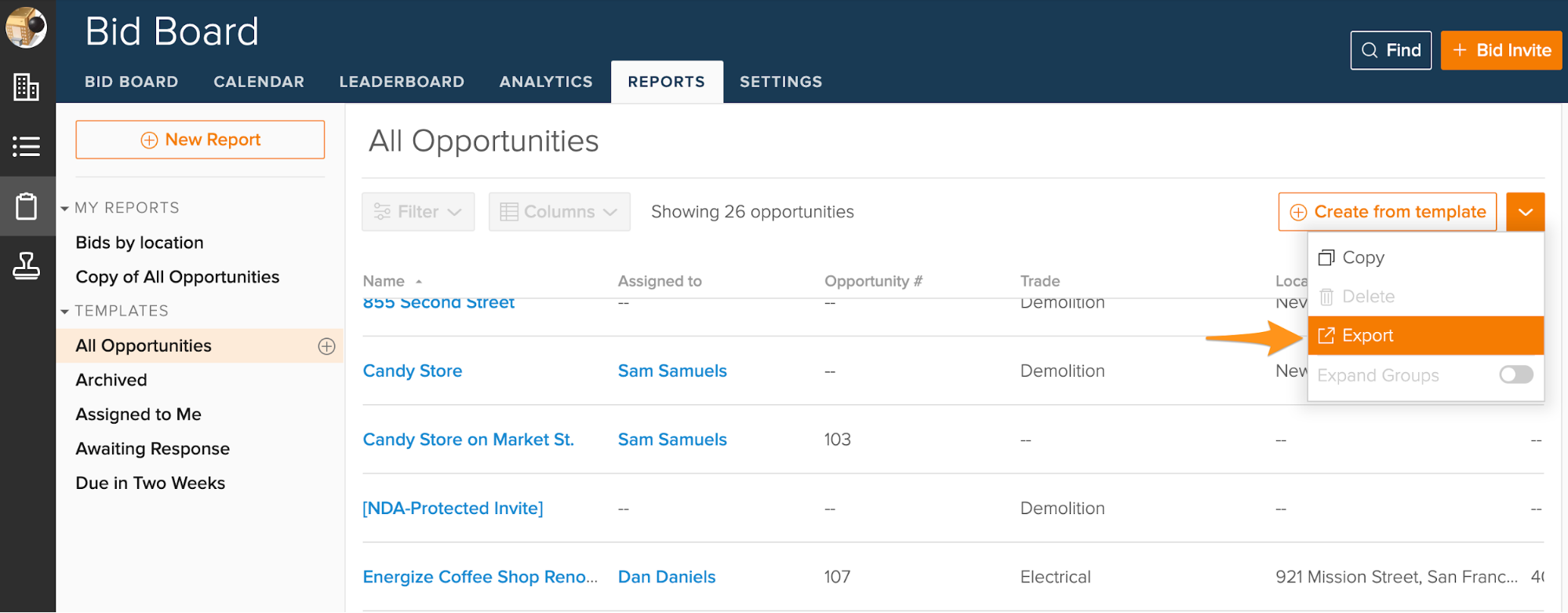Click the Bid Invite button

[1501, 50]
